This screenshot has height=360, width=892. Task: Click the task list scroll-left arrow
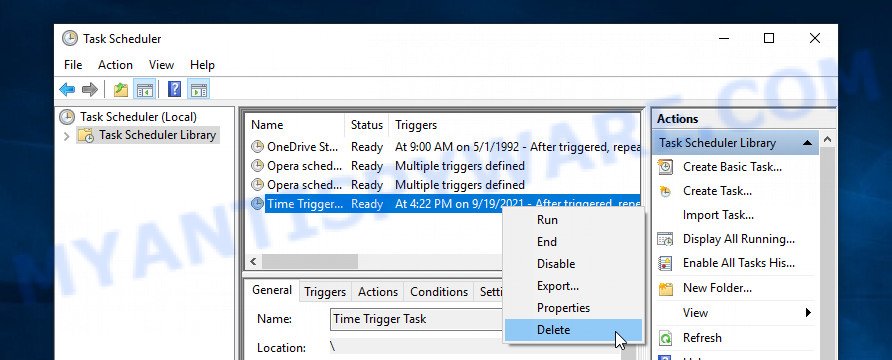tap(254, 262)
